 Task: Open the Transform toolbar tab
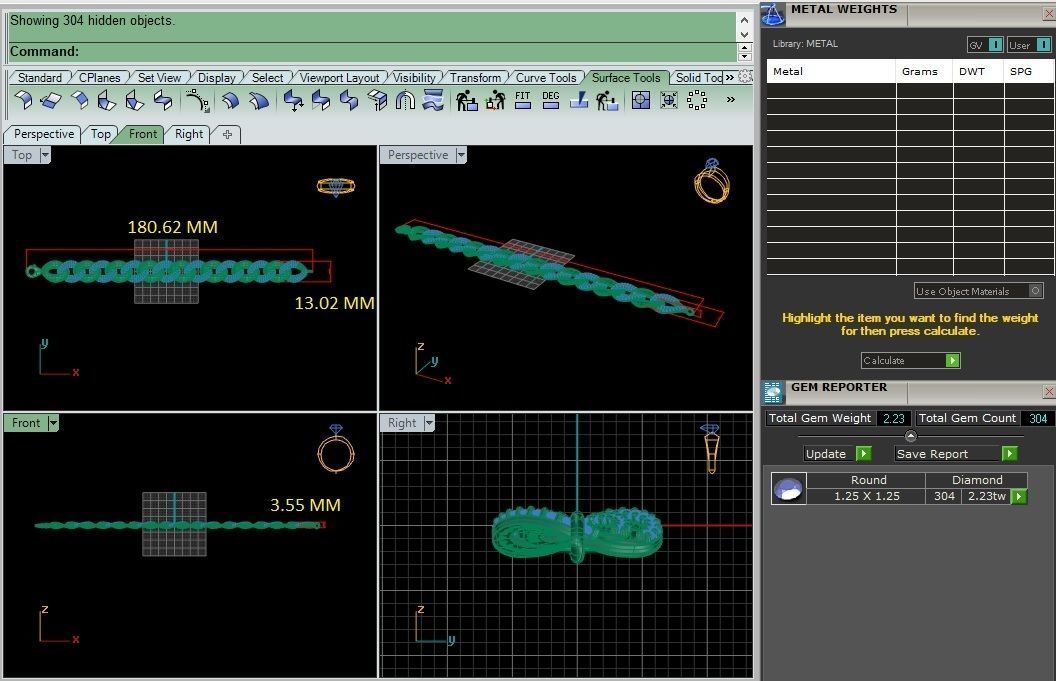coord(475,77)
